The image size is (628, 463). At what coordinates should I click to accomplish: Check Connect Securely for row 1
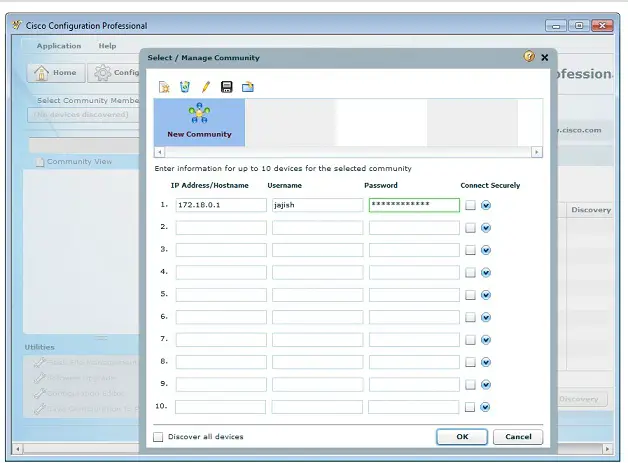click(x=471, y=205)
